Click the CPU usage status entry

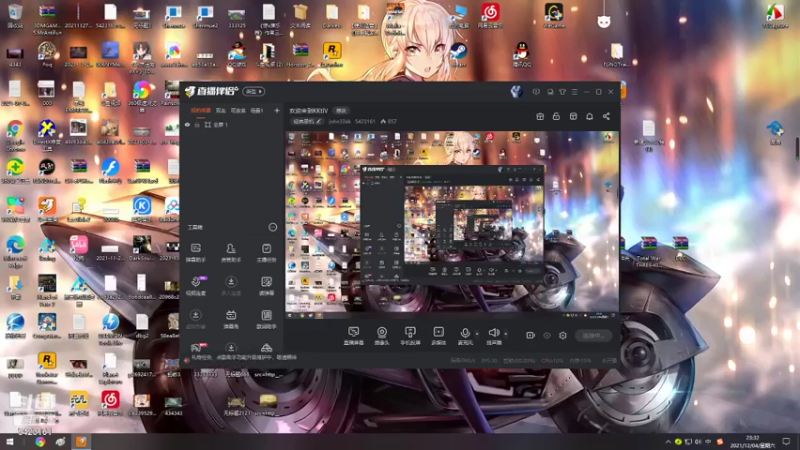(x=552, y=361)
